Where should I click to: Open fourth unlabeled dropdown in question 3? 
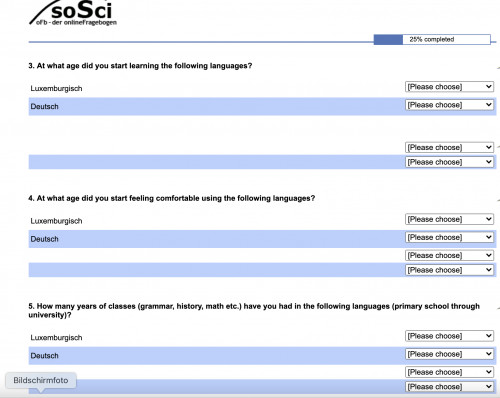click(449, 162)
